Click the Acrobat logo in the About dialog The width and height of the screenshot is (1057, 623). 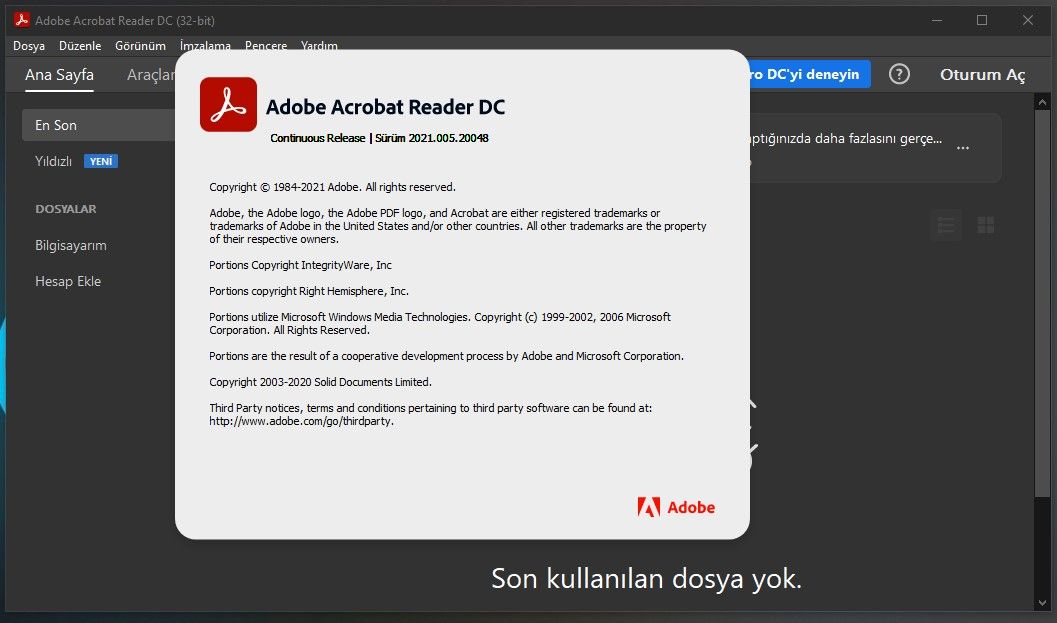(228, 105)
